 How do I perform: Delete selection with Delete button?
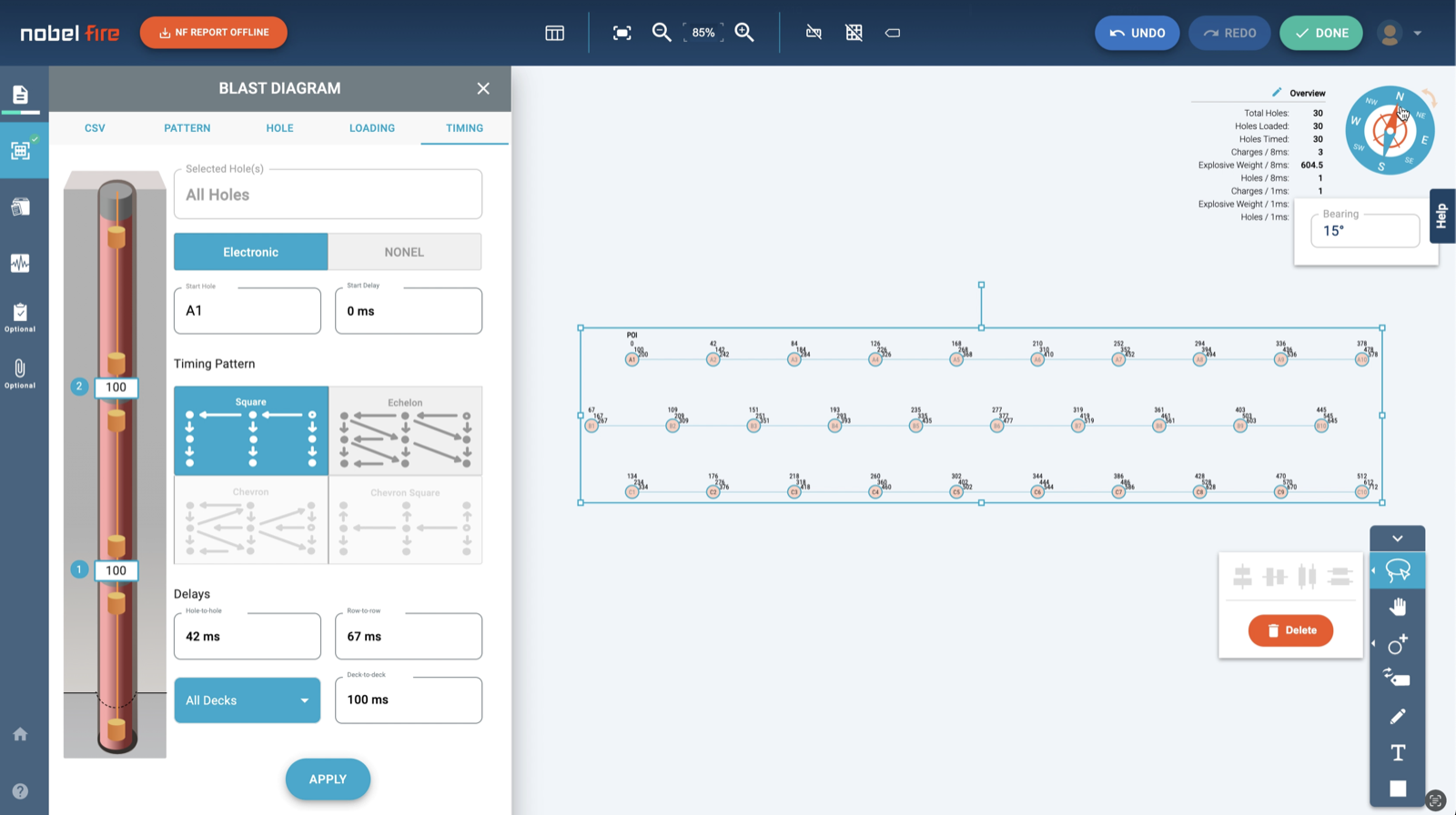pyautogui.click(x=1290, y=630)
